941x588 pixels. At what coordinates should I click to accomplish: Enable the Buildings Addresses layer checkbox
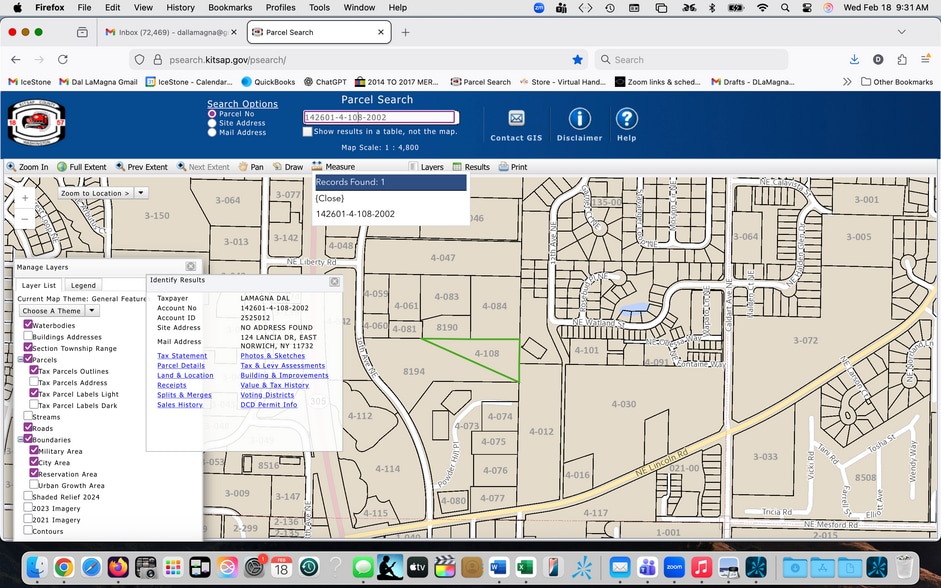(29, 337)
